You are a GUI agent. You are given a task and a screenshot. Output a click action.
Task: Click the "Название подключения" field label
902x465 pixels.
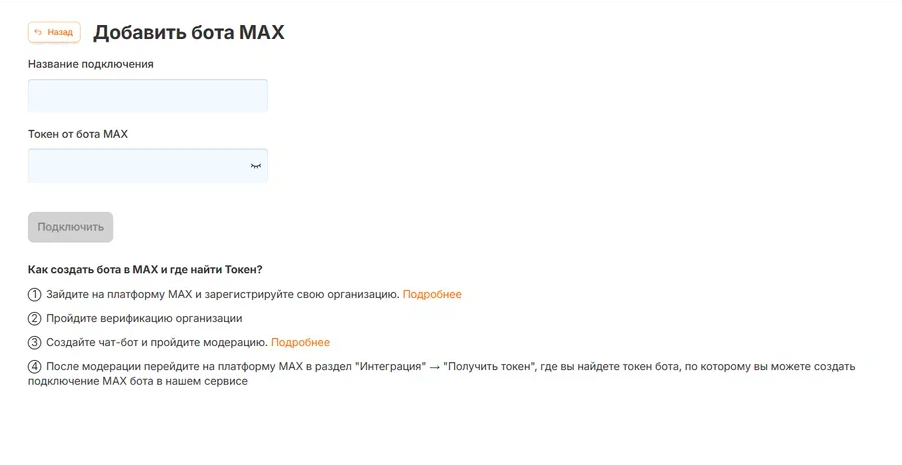(90, 64)
